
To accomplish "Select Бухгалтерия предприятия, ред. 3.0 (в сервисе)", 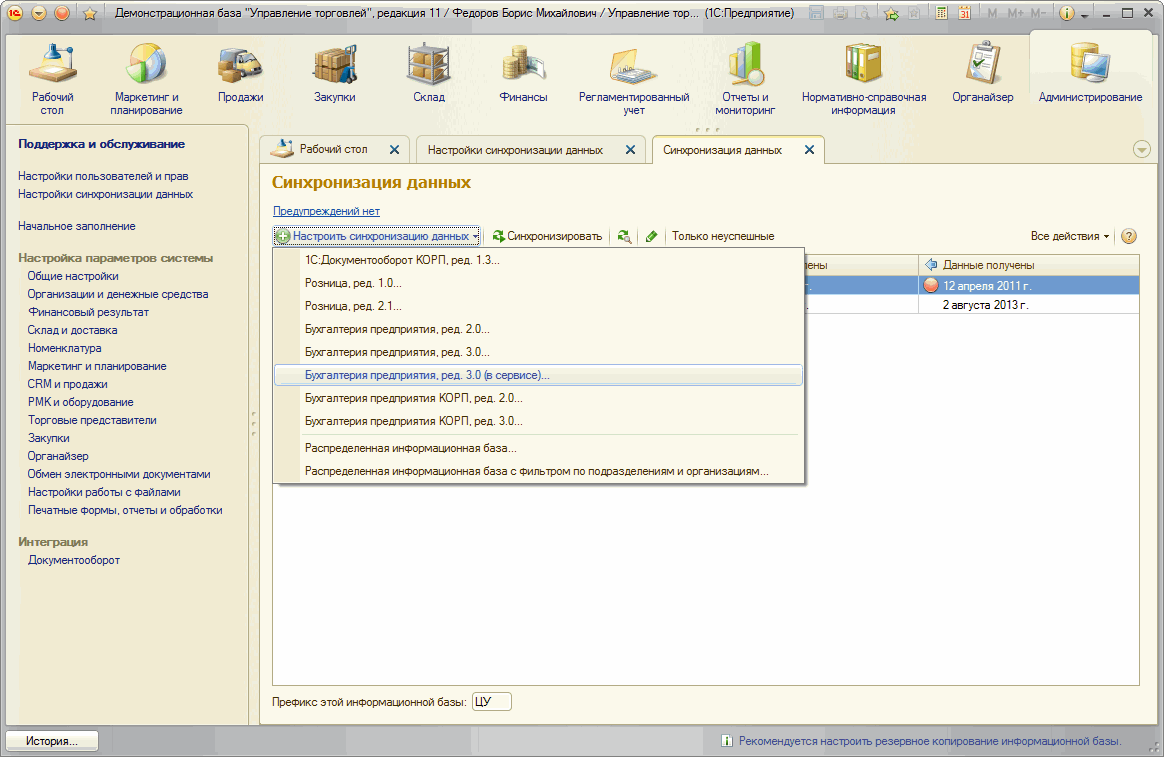I will coord(427,375).
